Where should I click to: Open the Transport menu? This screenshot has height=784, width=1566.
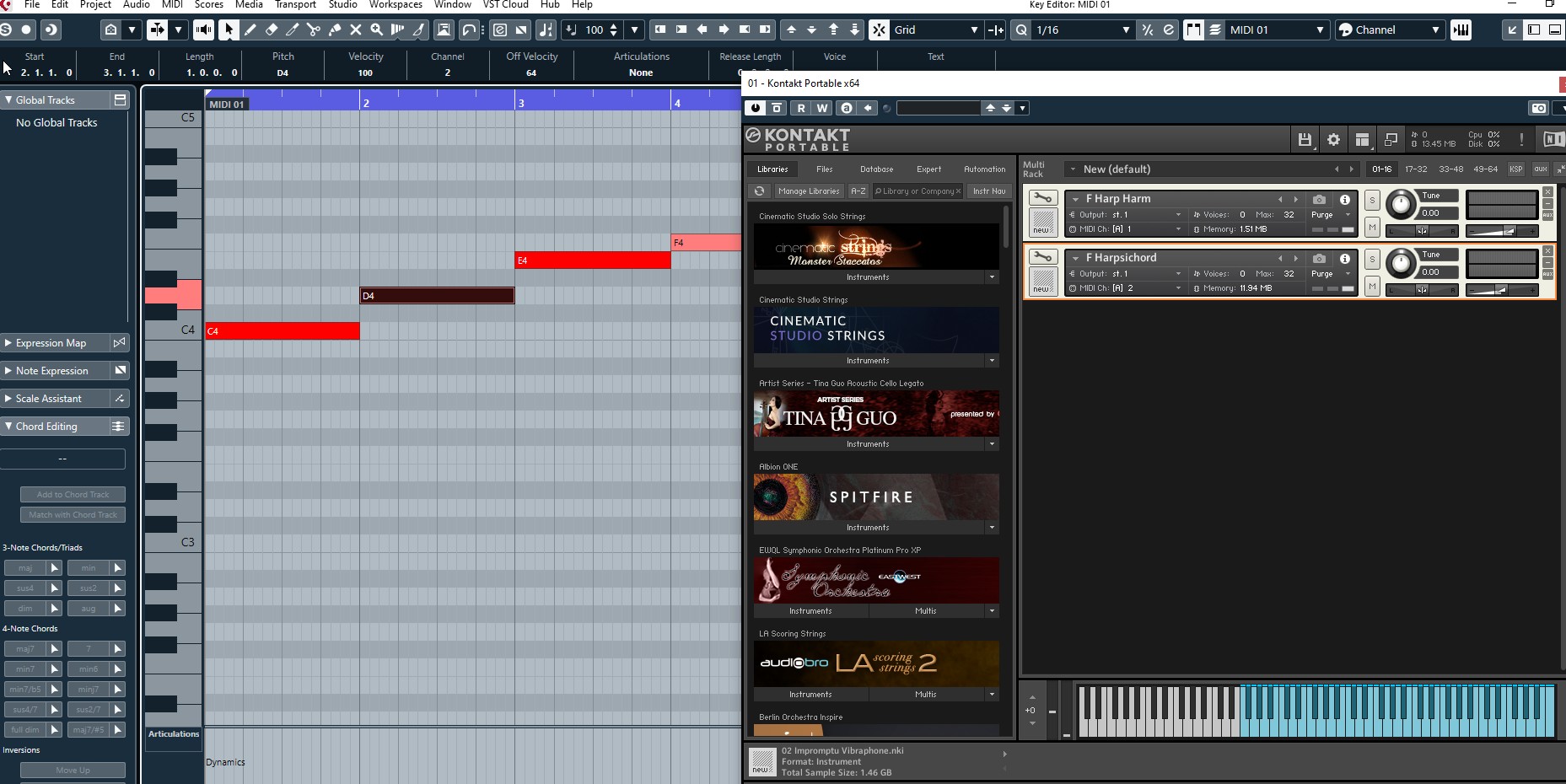pyautogui.click(x=295, y=5)
